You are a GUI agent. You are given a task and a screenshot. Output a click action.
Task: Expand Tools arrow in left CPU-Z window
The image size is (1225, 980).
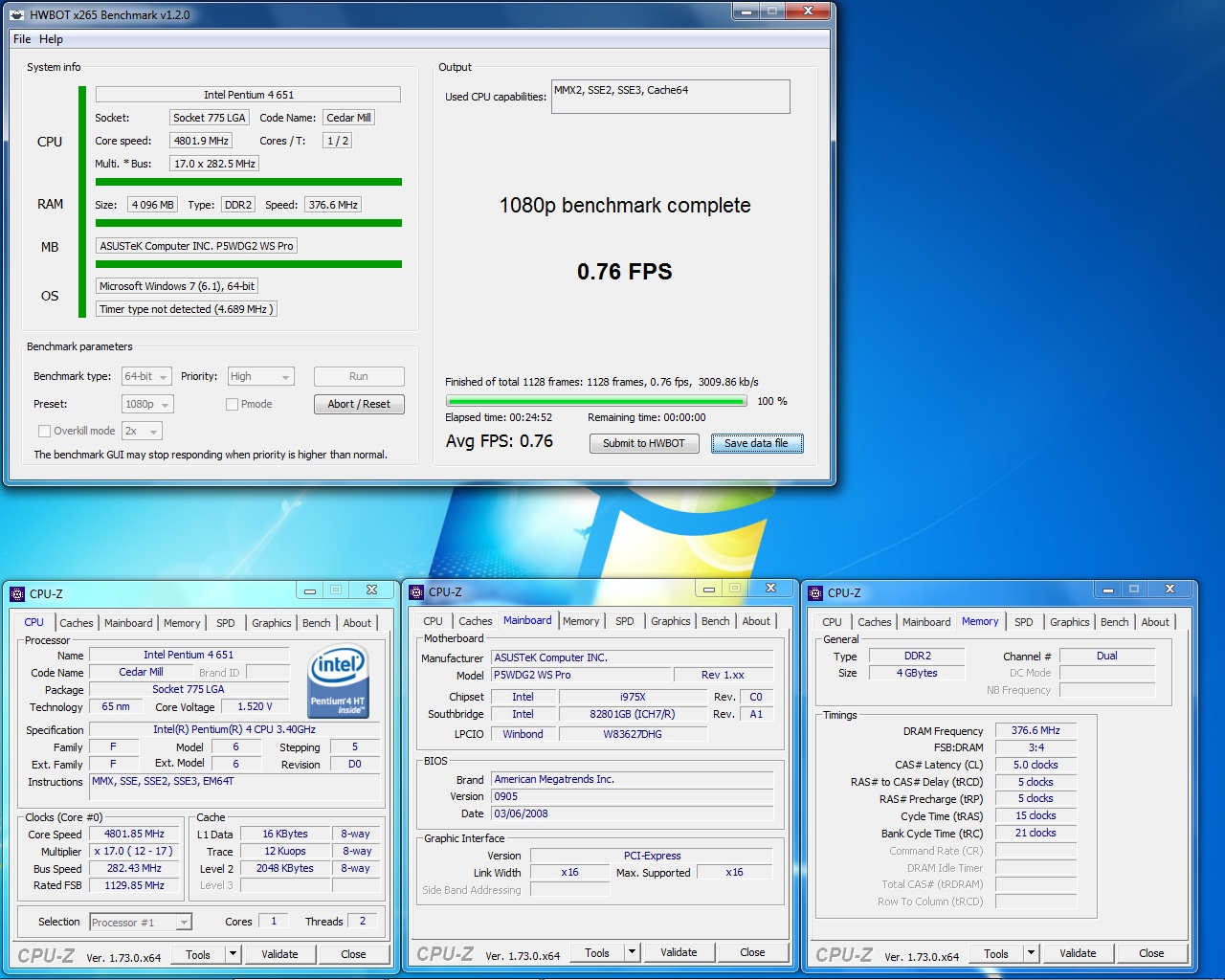233,954
